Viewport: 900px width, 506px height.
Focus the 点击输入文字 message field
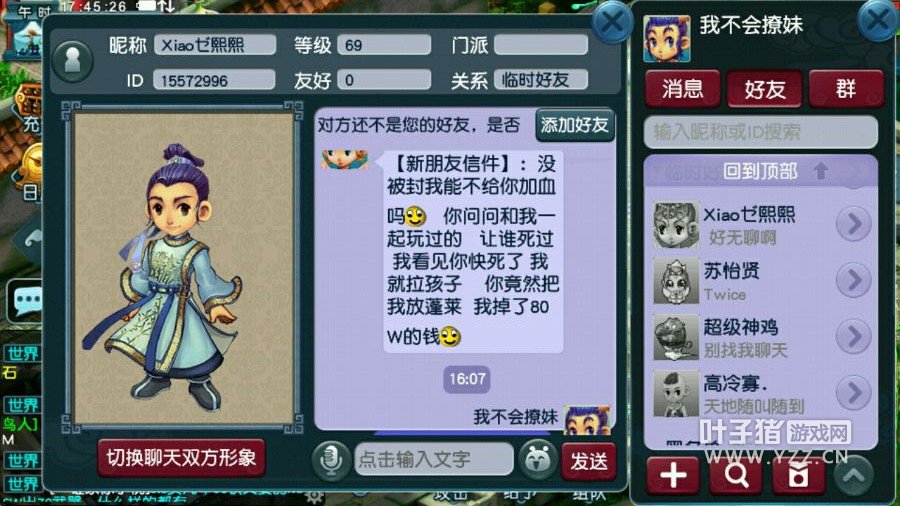[434, 460]
